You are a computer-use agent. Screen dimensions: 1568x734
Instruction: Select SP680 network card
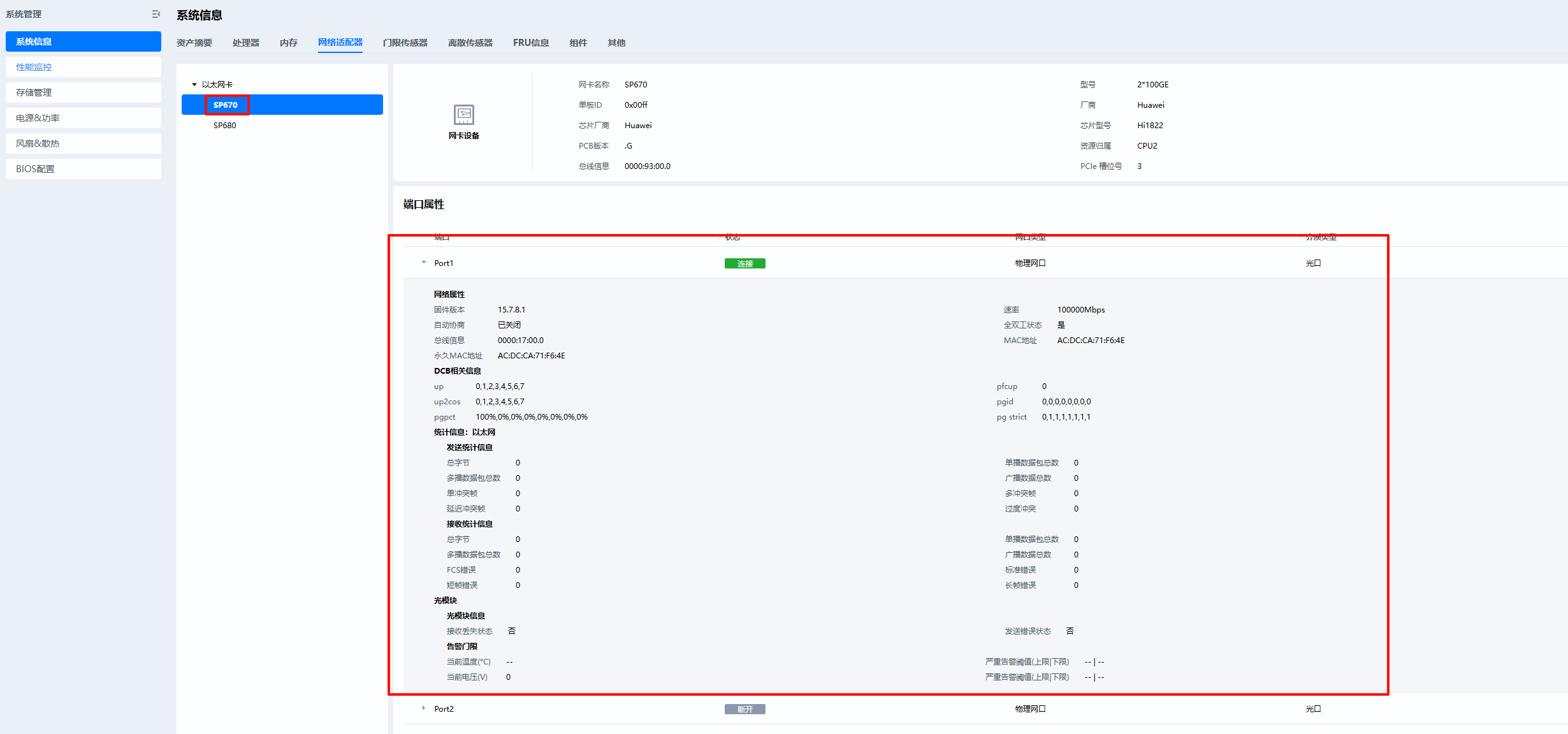(224, 126)
